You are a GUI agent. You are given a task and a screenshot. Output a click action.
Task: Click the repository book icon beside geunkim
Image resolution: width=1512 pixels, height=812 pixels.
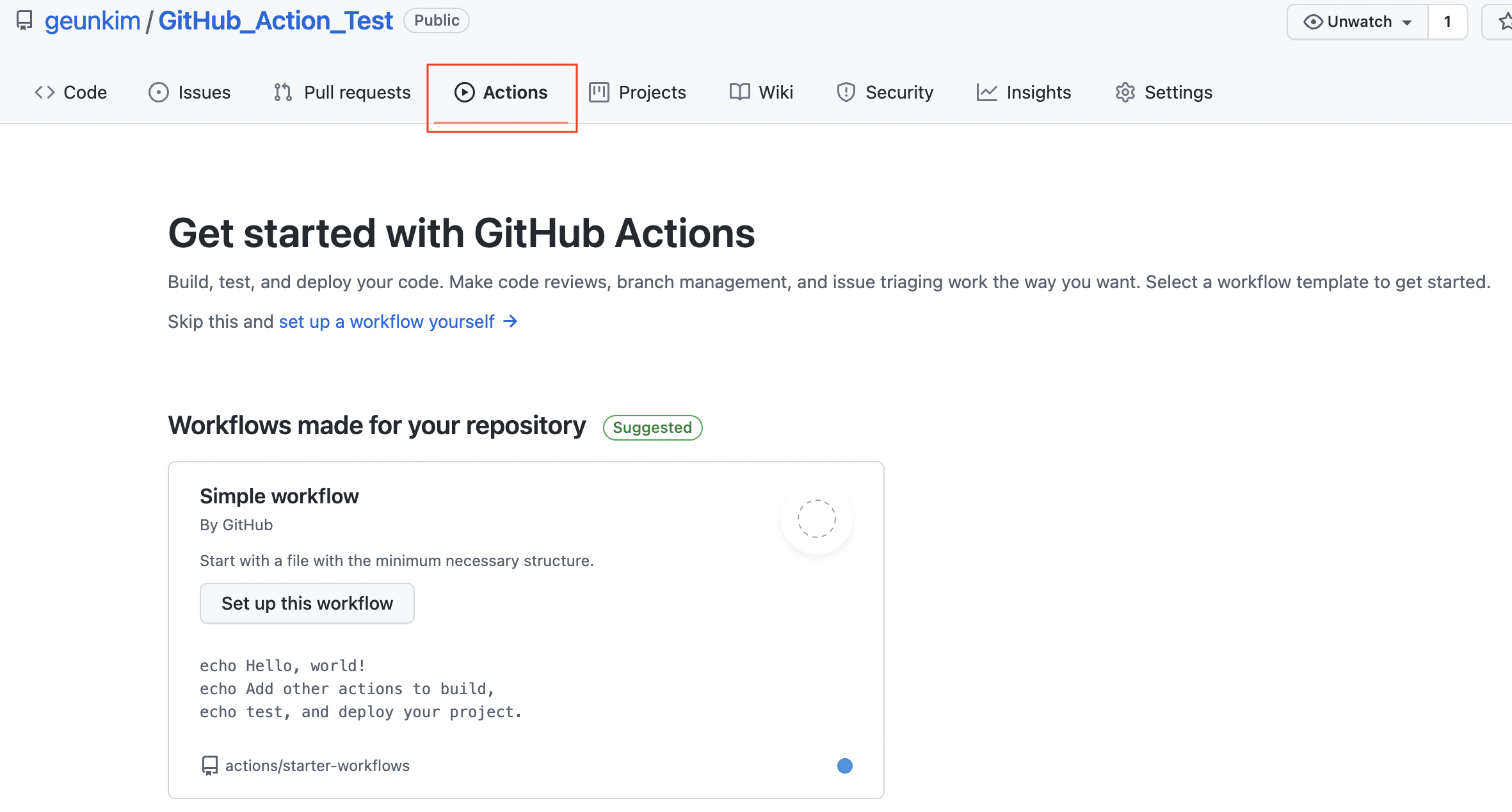(x=24, y=20)
